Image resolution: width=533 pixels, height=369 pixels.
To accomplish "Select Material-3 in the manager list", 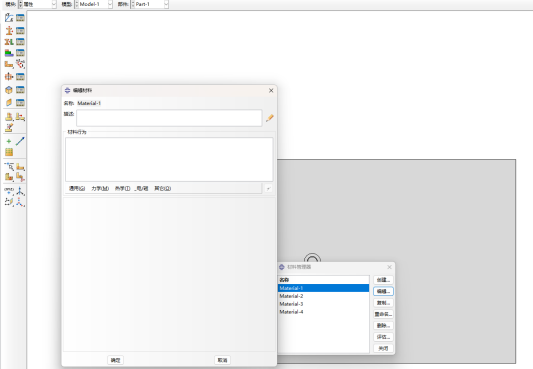I will (x=324, y=304).
